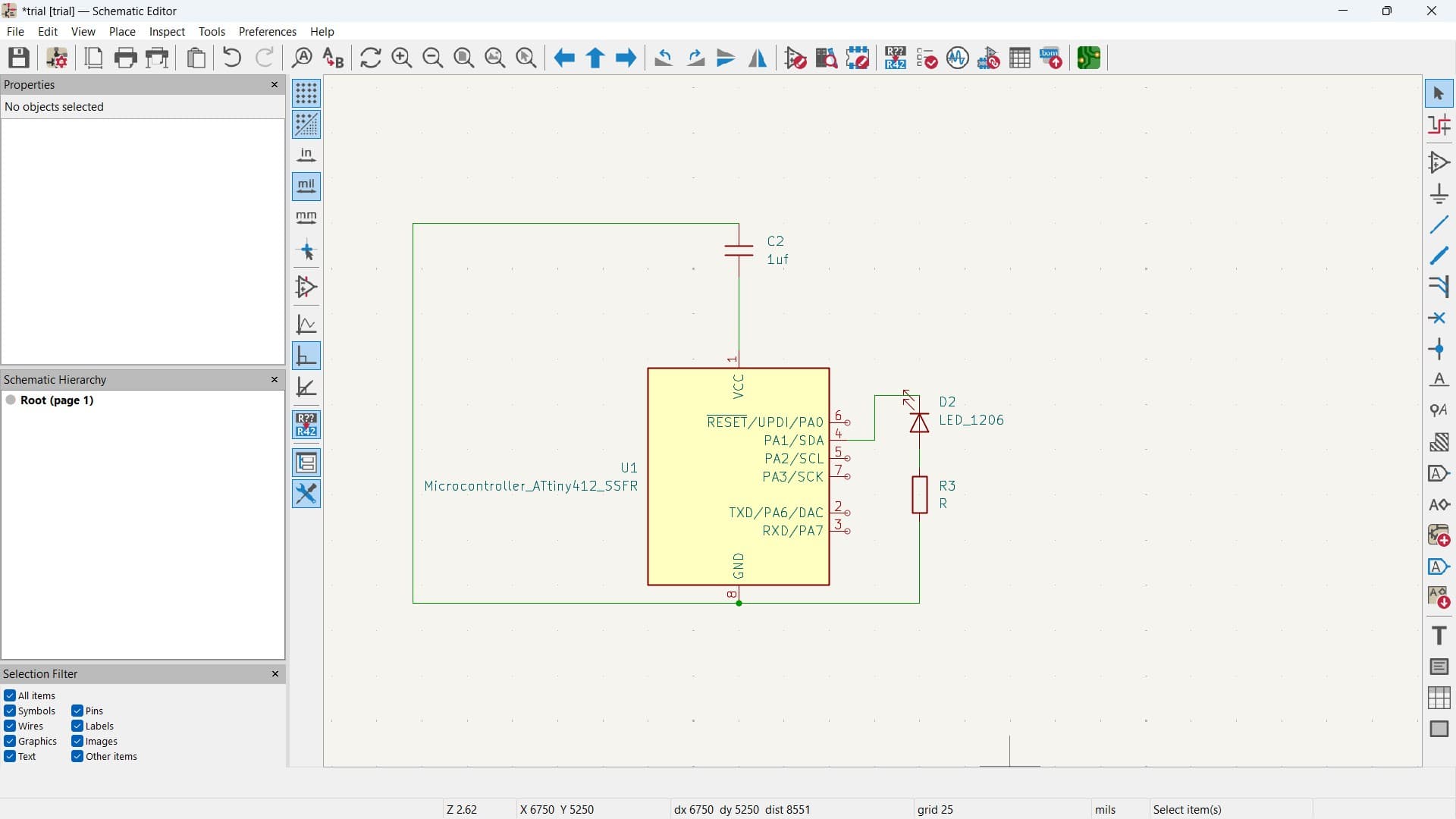Select the Place Junction tool
Image resolution: width=1456 pixels, height=819 pixels.
click(1439, 350)
